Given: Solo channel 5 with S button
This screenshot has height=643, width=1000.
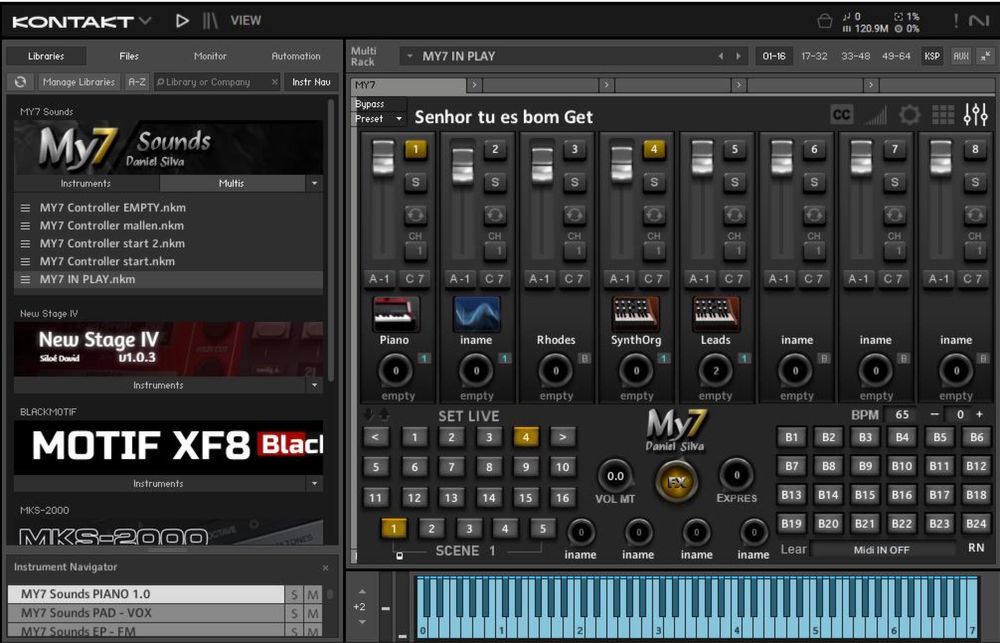Looking at the screenshot, I should [734, 182].
